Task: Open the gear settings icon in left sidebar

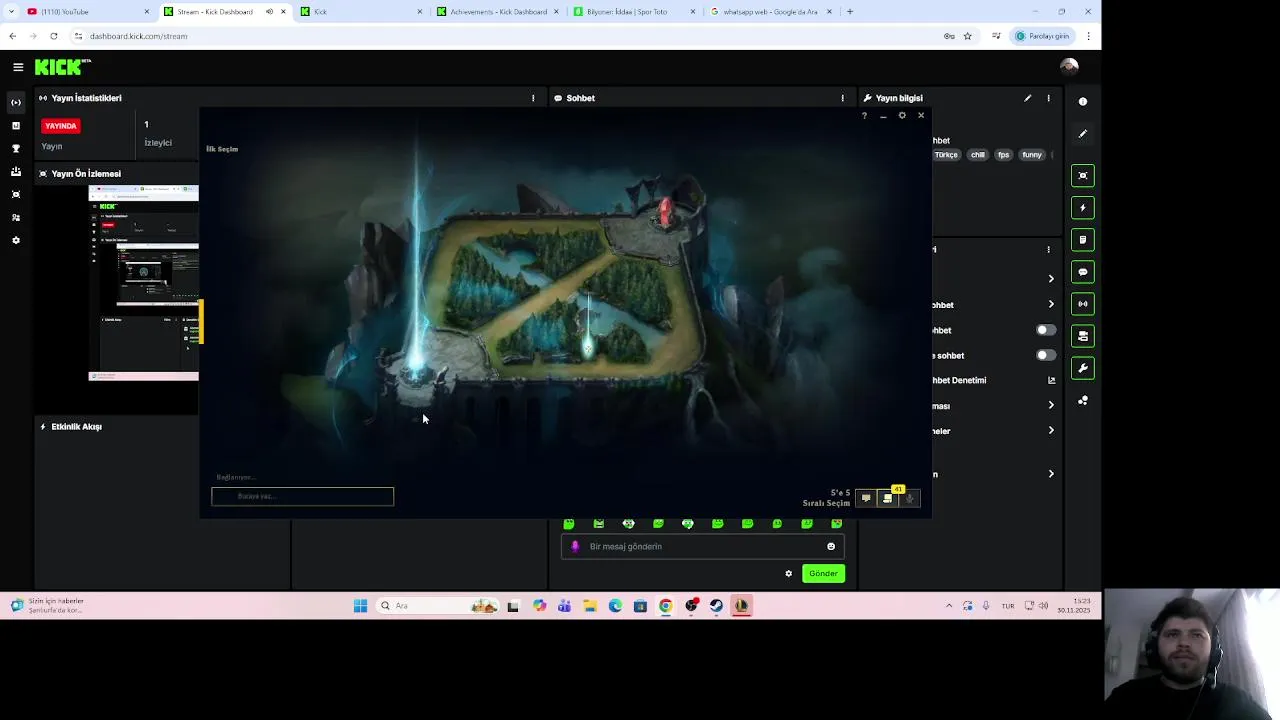Action: coord(16,240)
